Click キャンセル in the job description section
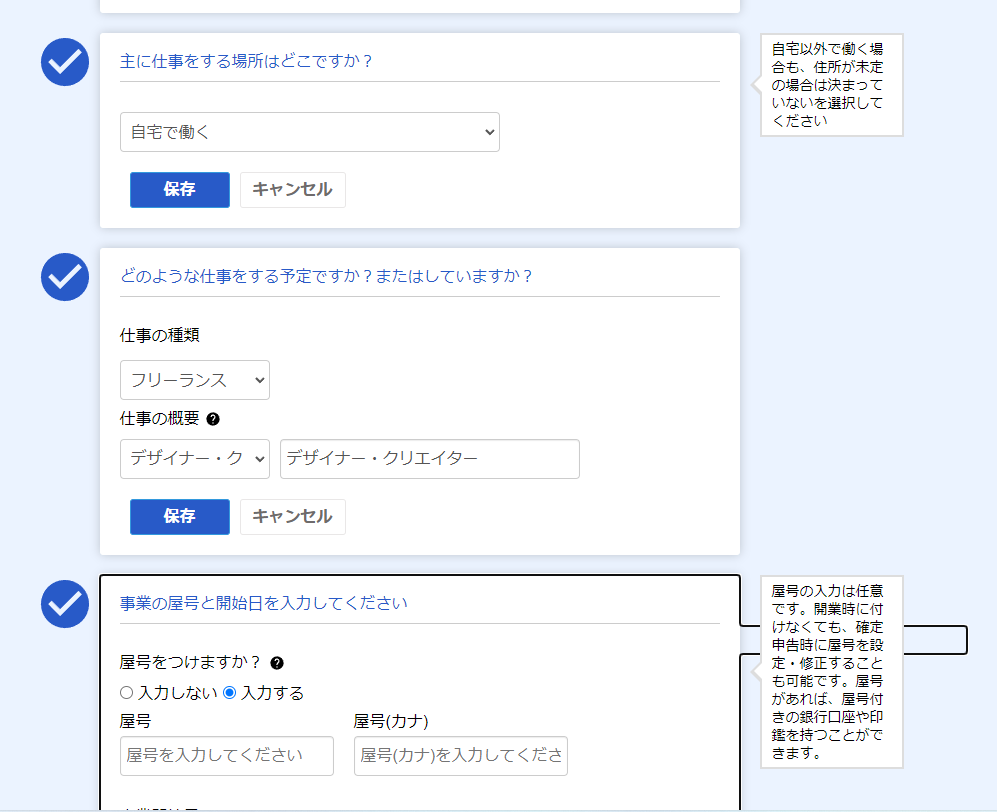The image size is (997, 812). point(292,517)
